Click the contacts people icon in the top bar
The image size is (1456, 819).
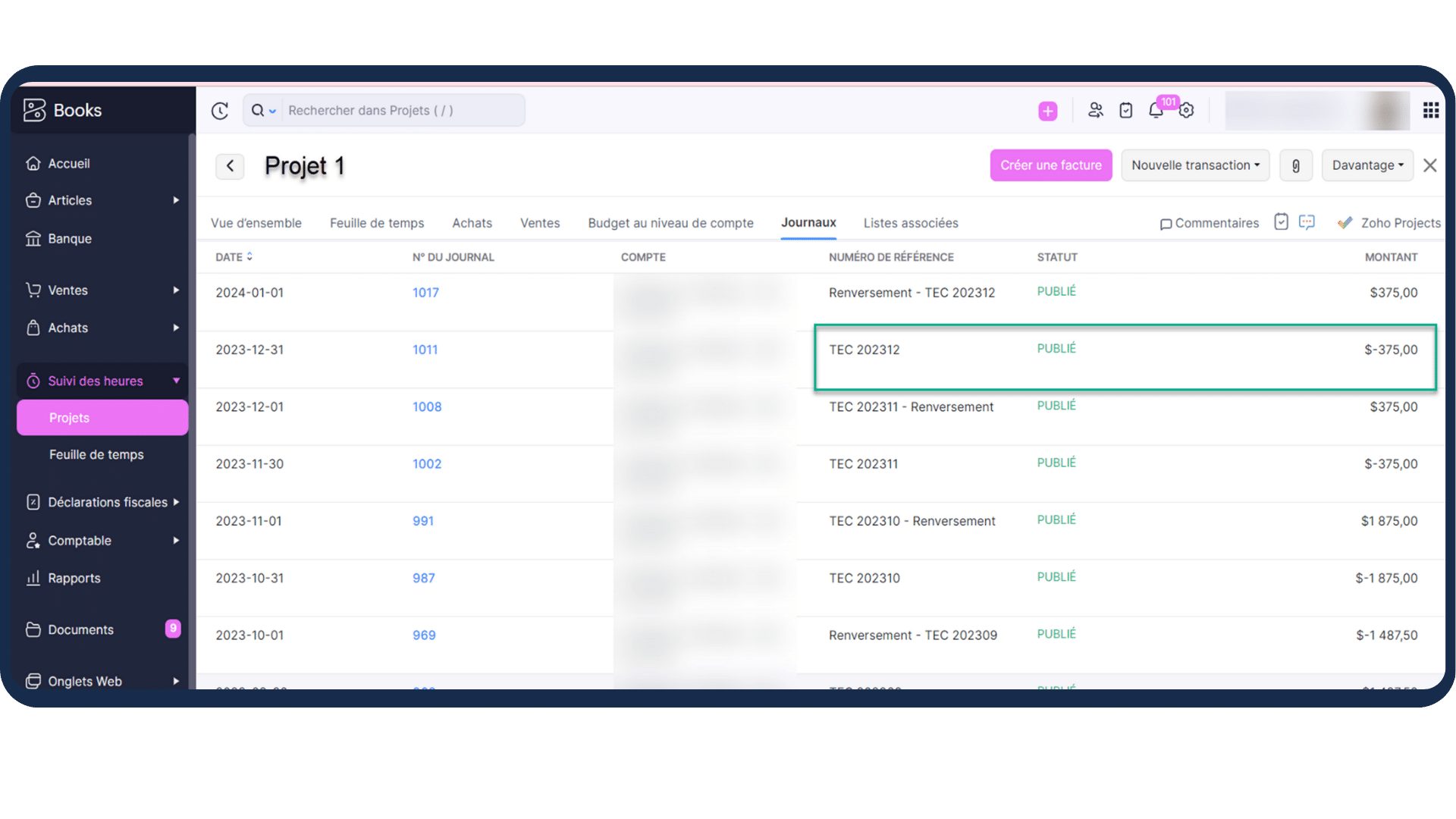coord(1095,111)
